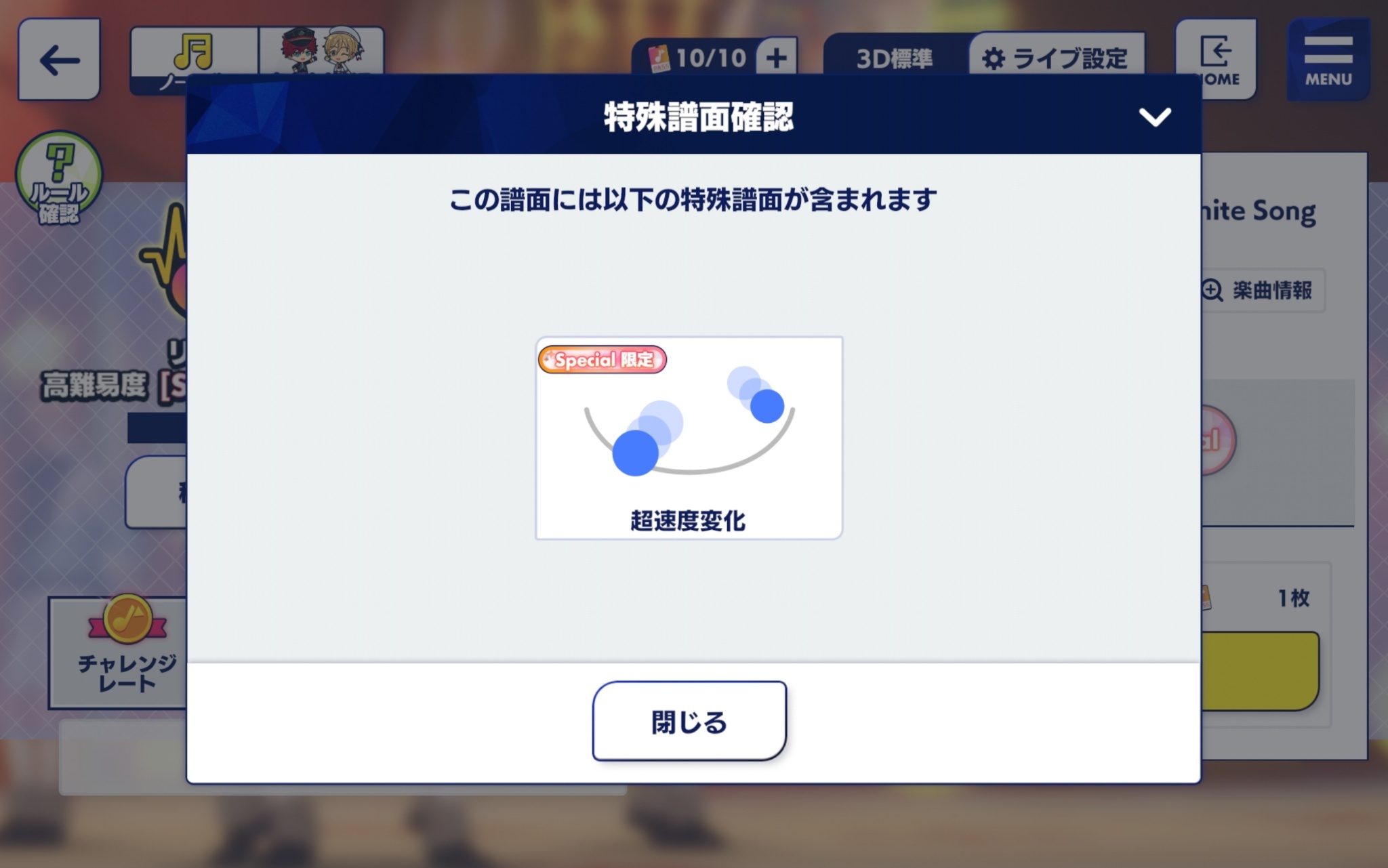1388x868 pixels.
Task: Close the dialog with 閉じる
Action: click(x=689, y=721)
